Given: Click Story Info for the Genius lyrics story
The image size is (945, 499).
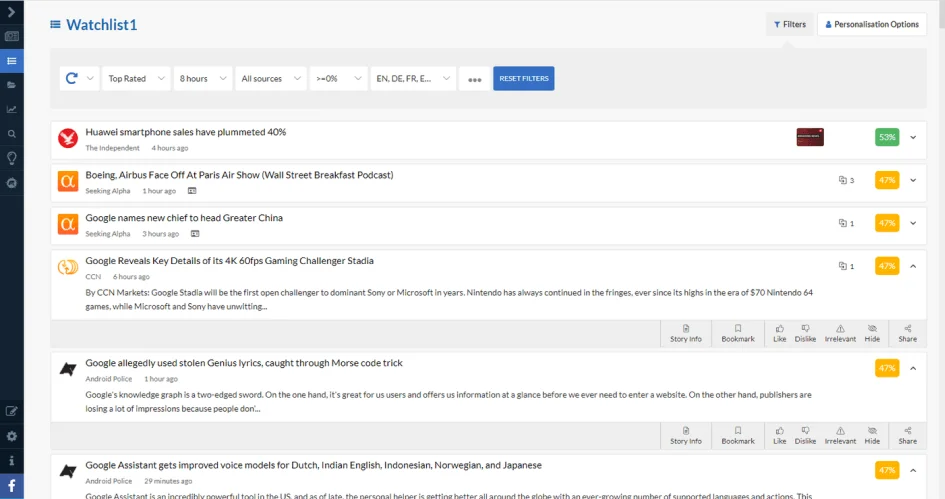Looking at the screenshot, I should (x=686, y=435).
